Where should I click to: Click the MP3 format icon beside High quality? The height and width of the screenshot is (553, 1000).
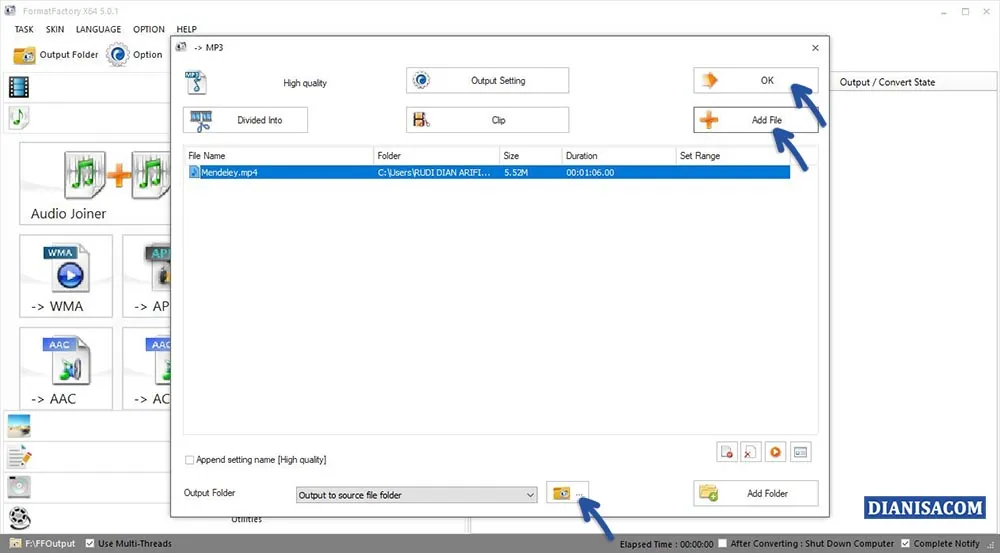pos(196,82)
